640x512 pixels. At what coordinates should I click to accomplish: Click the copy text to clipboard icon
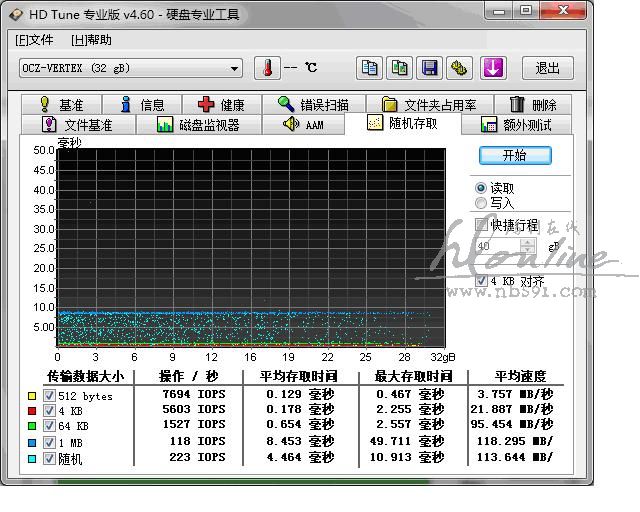370,68
